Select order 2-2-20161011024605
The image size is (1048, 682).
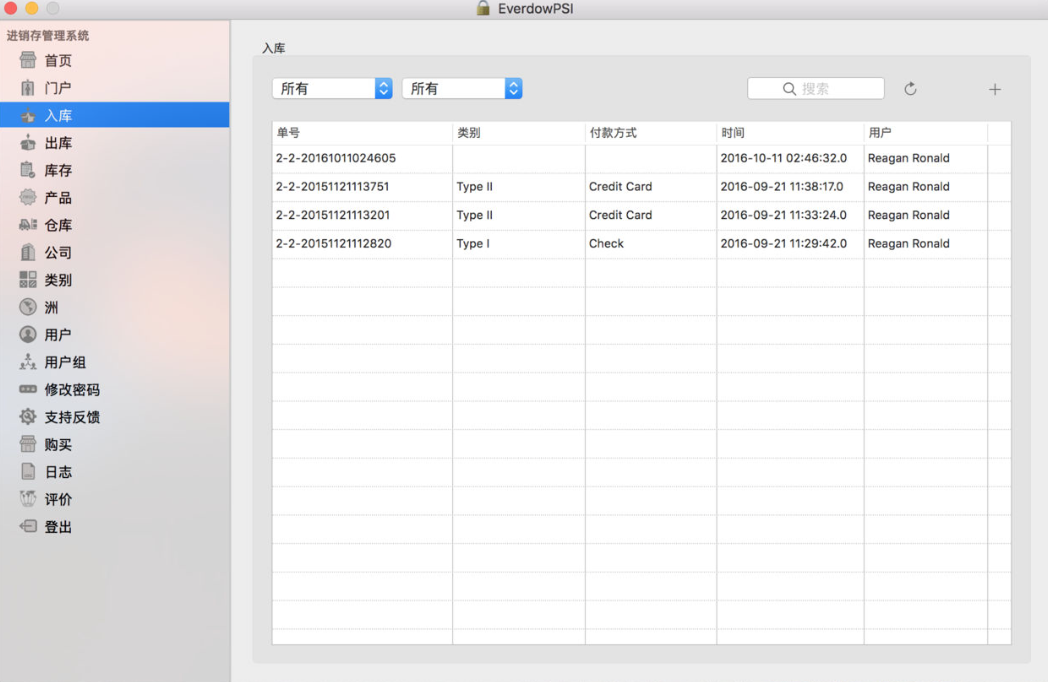tap(336, 158)
